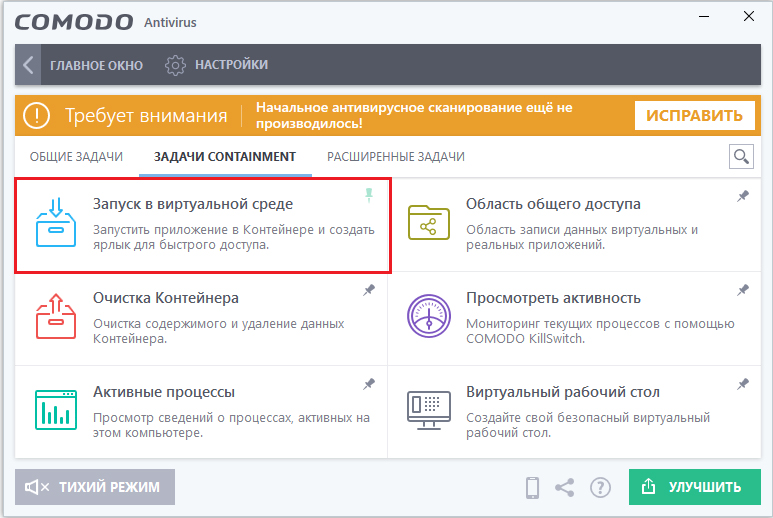Screen dimensions: 773x518
Task: Click the muted speaker icon
Action: coord(37,487)
